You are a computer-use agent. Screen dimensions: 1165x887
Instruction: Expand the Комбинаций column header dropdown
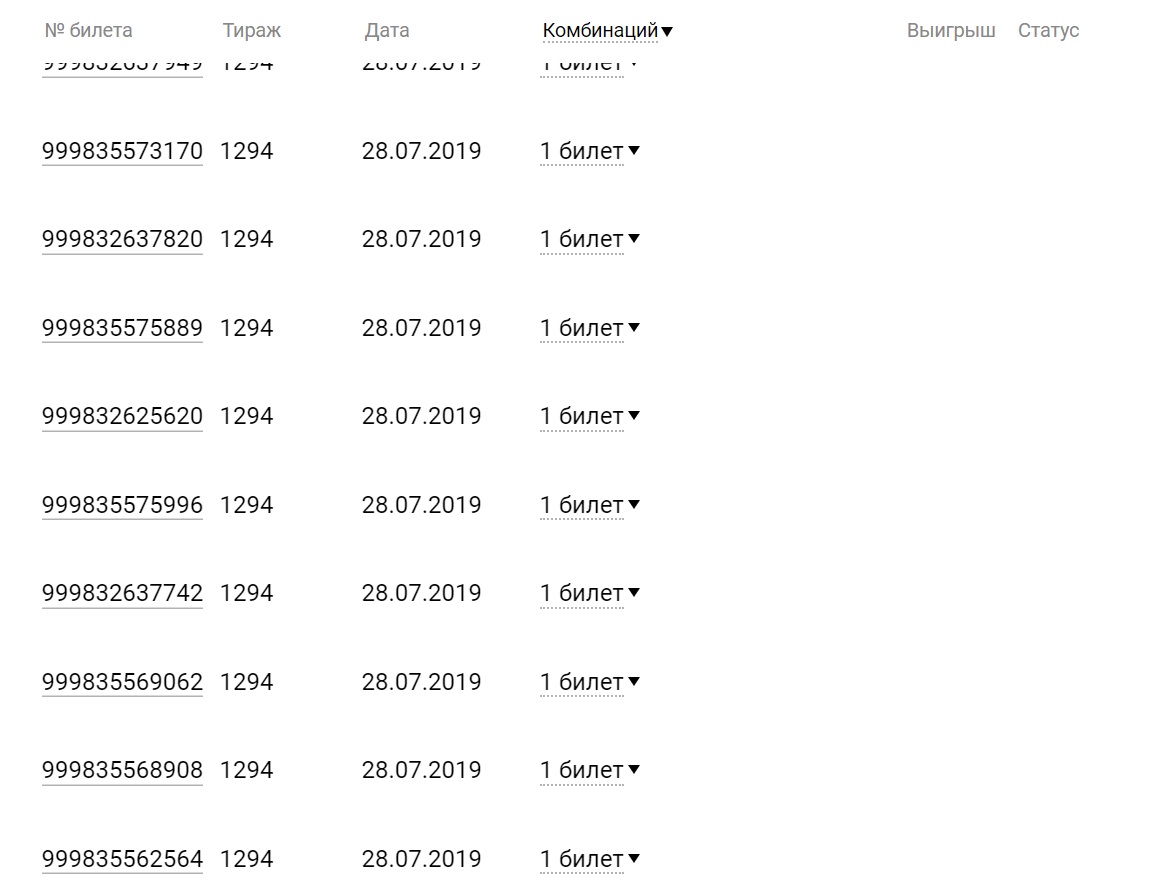tap(607, 30)
